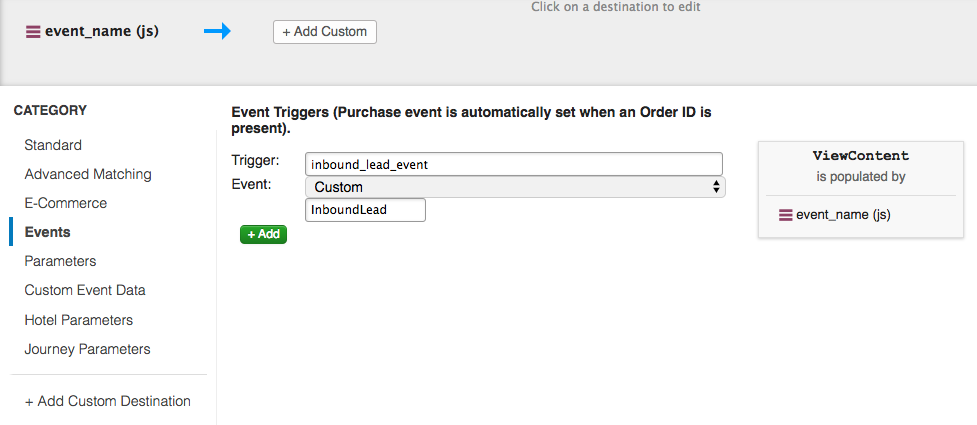Open the Custom Event Data category
This screenshot has height=425, width=977.
[85, 290]
